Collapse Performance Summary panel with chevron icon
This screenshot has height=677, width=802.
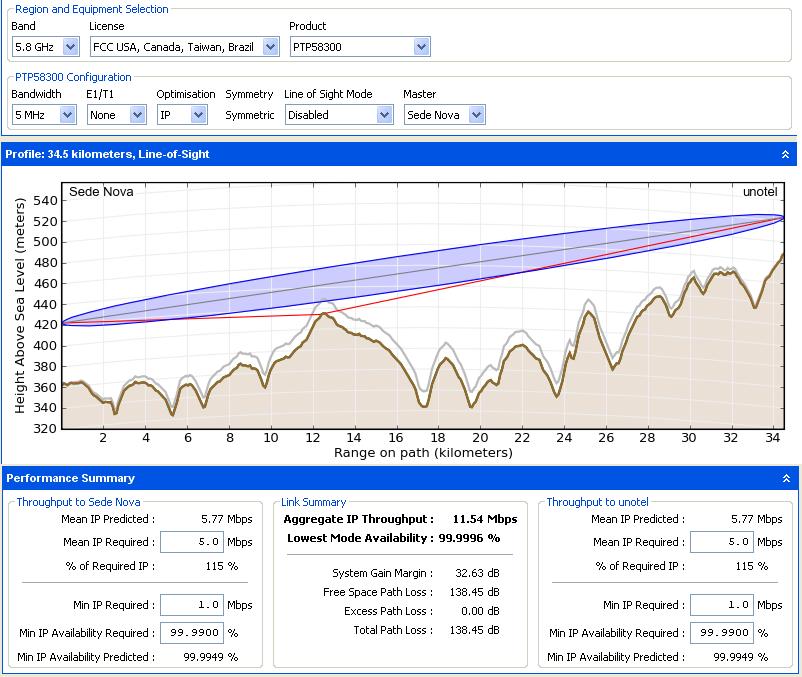point(785,478)
